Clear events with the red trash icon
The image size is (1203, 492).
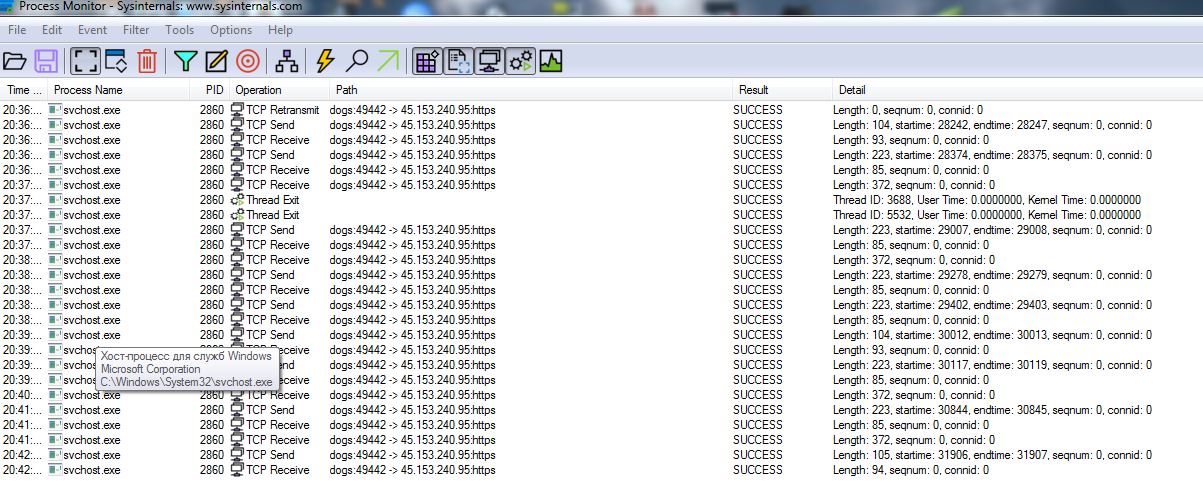point(147,61)
